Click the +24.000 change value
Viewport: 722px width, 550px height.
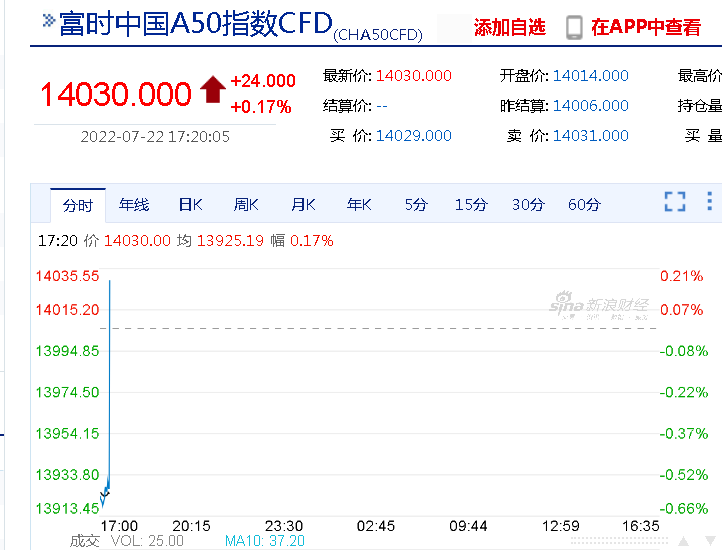[263, 81]
